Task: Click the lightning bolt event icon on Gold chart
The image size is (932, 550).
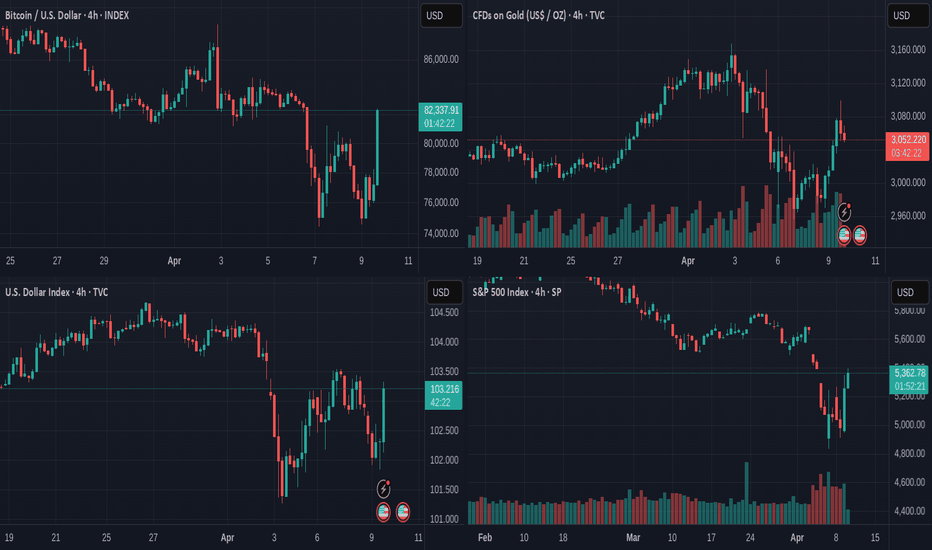Action: pyautogui.click(x=844, y=212)
